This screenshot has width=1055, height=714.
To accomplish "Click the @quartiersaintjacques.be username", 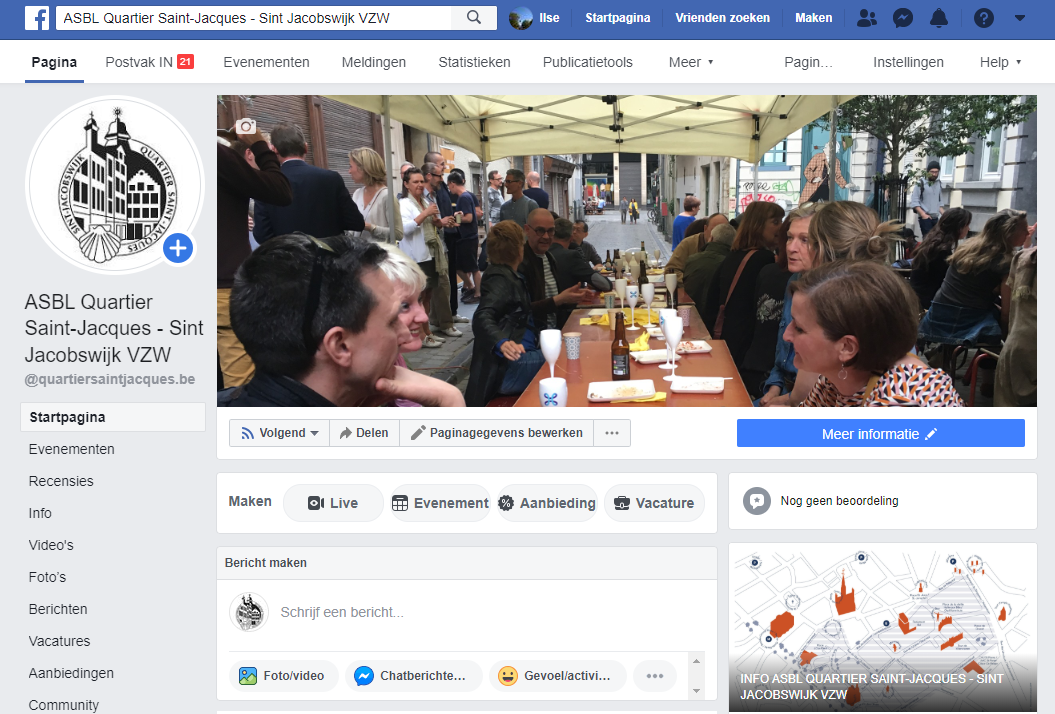I will pos(110,379).
